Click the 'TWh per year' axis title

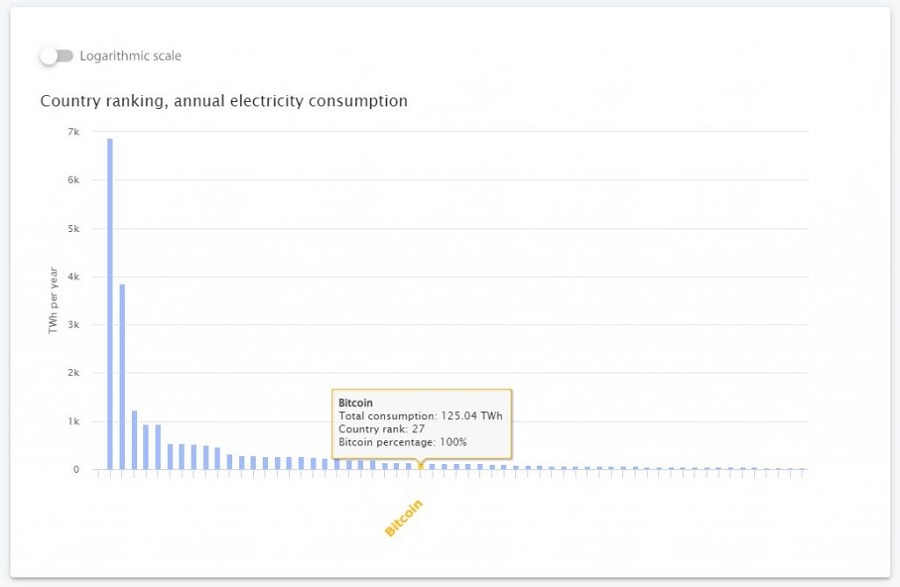pyautogui.click(x=54, y=300)
